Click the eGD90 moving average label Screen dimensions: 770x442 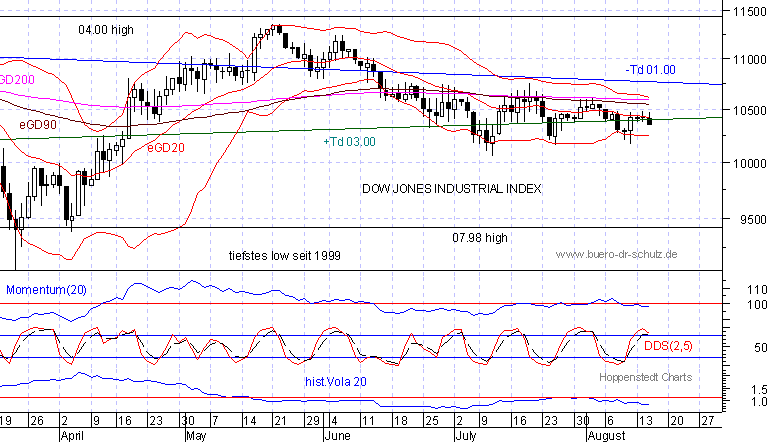tap(38, 125)
